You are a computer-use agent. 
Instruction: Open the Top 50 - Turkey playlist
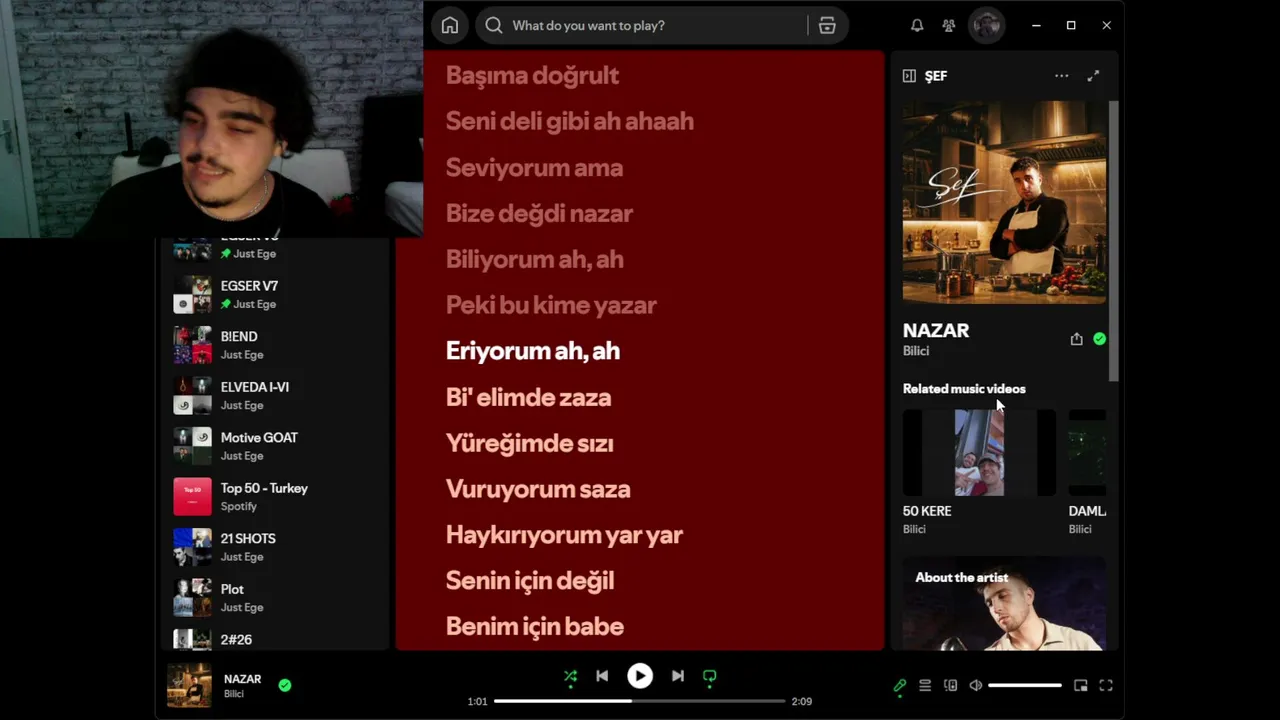pos(275,497)
